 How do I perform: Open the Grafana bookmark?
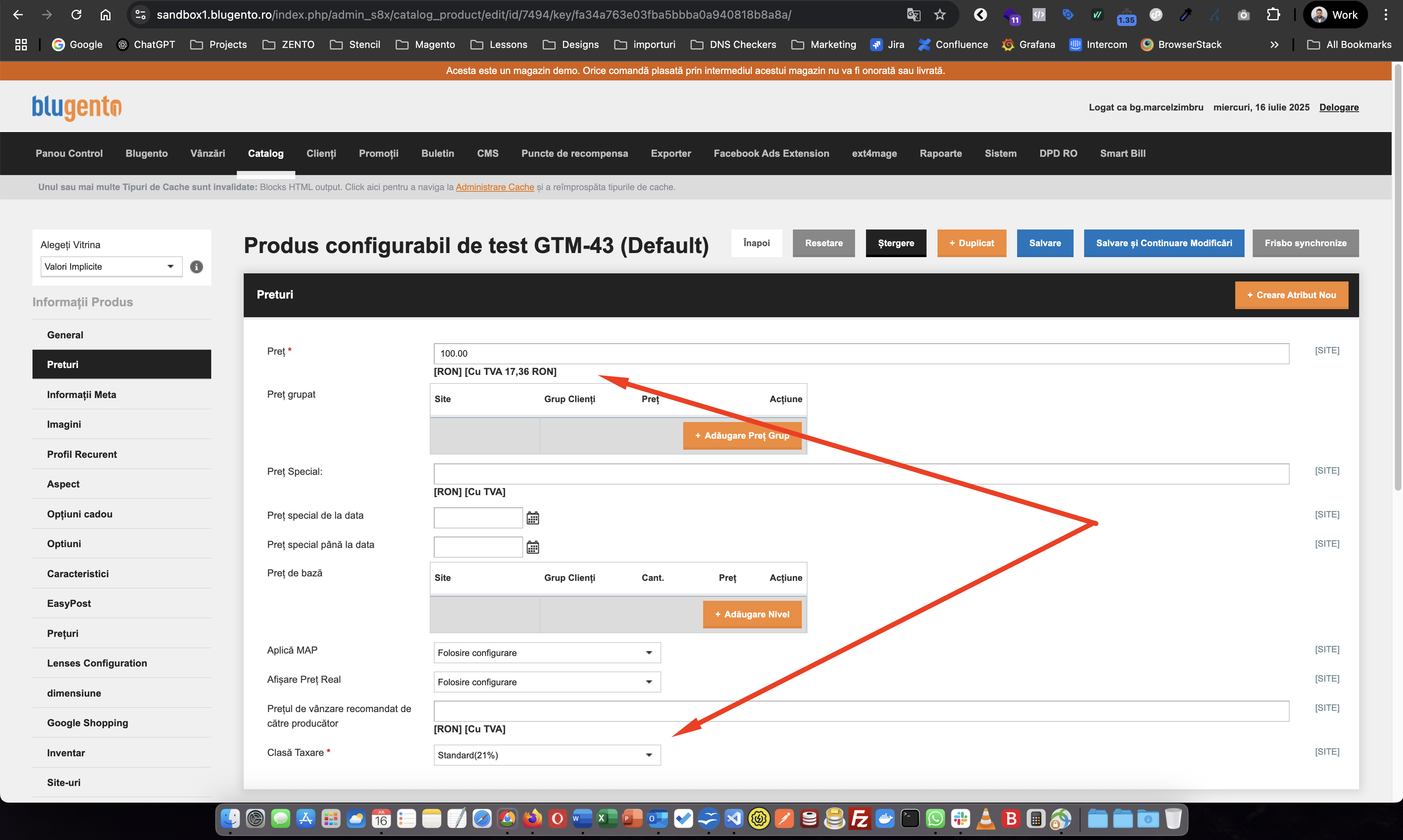pyautogui.click(x=1028, y=45)
